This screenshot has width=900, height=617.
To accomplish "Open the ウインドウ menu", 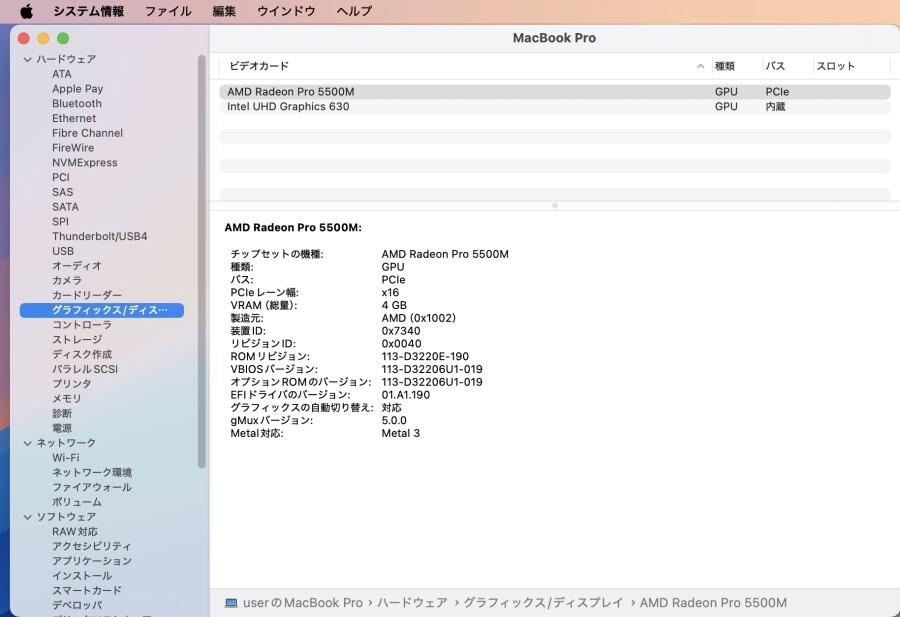I will [286, 11].
